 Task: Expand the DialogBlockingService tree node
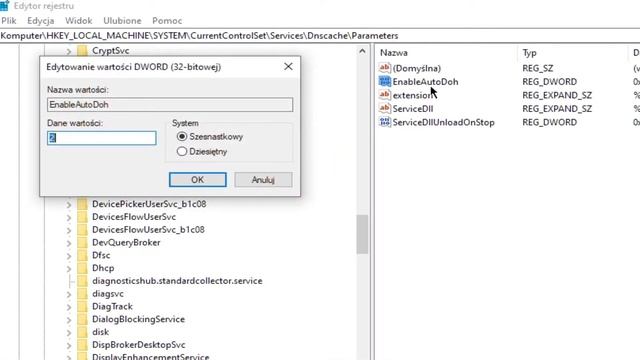[69, 320]
